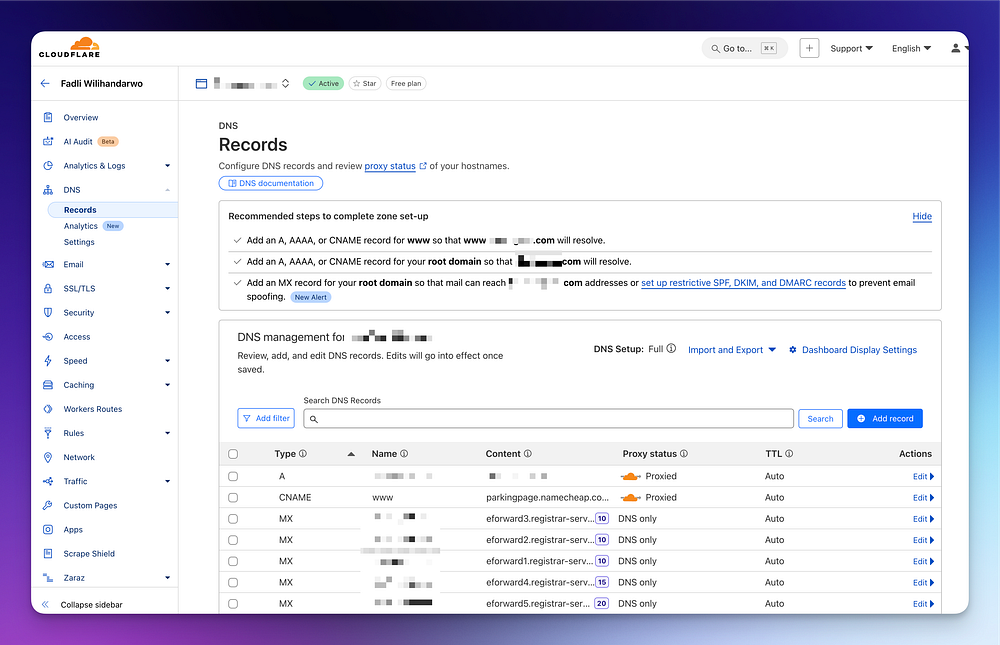The image size is (1000, 645).
Task: Open the DNS documentation button
Action: [271, 183]
